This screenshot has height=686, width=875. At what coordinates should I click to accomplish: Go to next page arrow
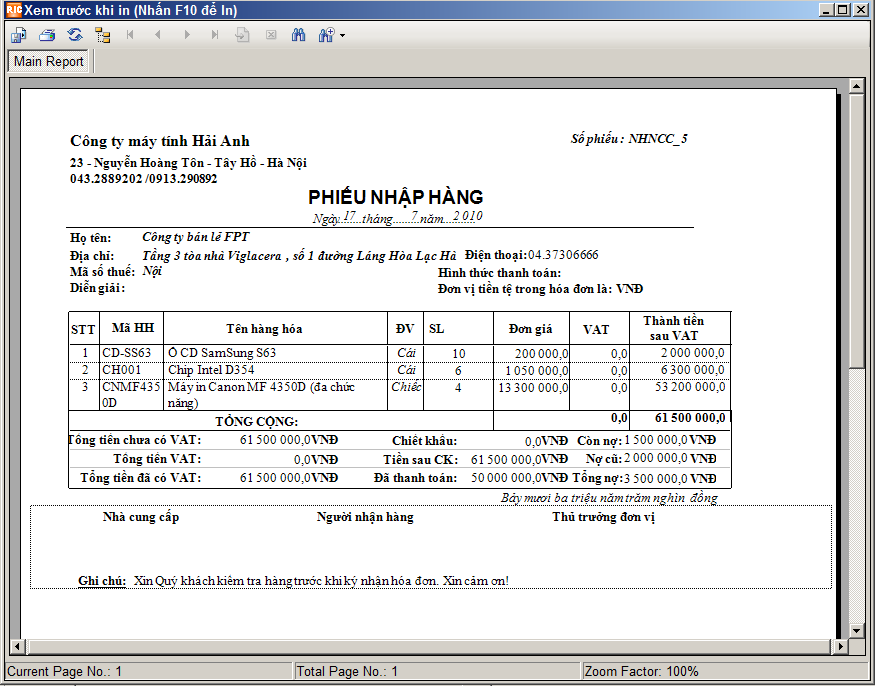pyautogui.click(x=187, y=35)
